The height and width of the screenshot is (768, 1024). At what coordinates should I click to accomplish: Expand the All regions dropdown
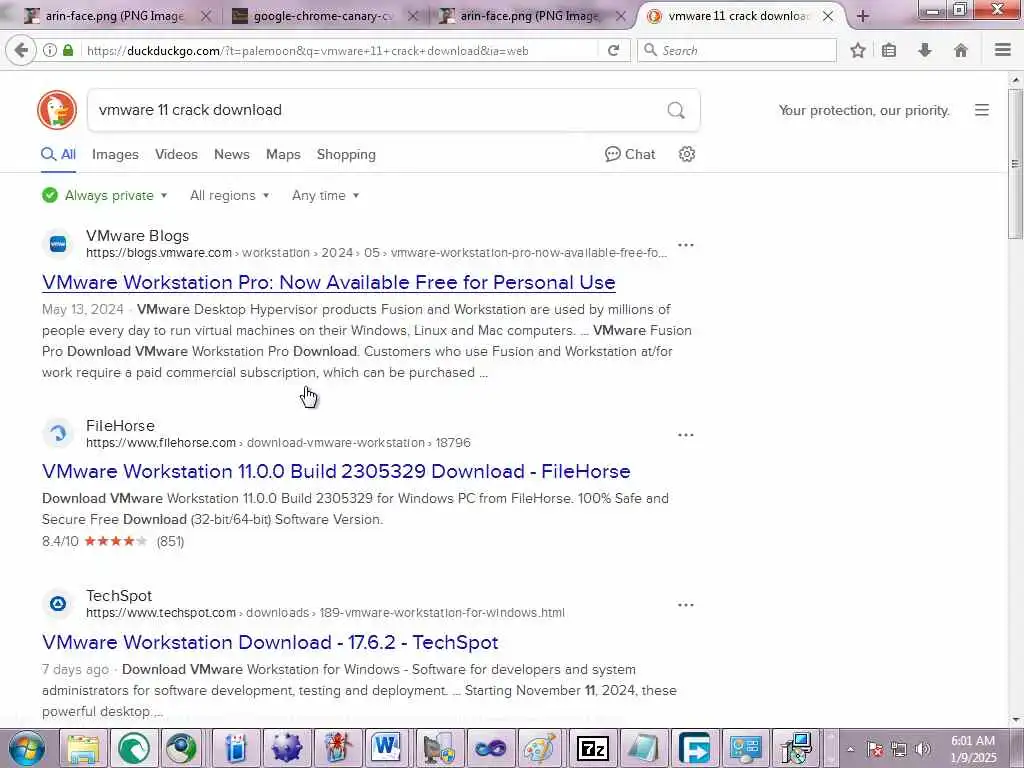(x=229, y=195)
